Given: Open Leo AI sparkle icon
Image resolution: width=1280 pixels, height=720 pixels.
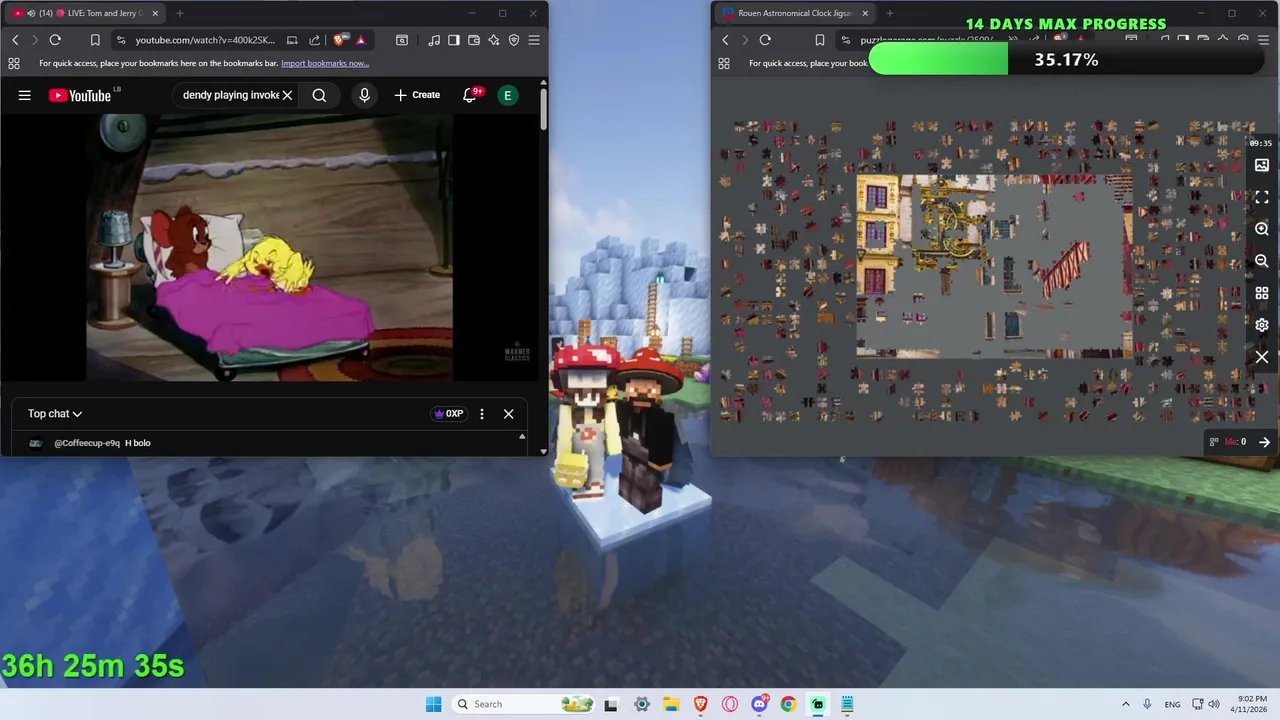Looking at the screenshot, I should click(x=494, y=40).
